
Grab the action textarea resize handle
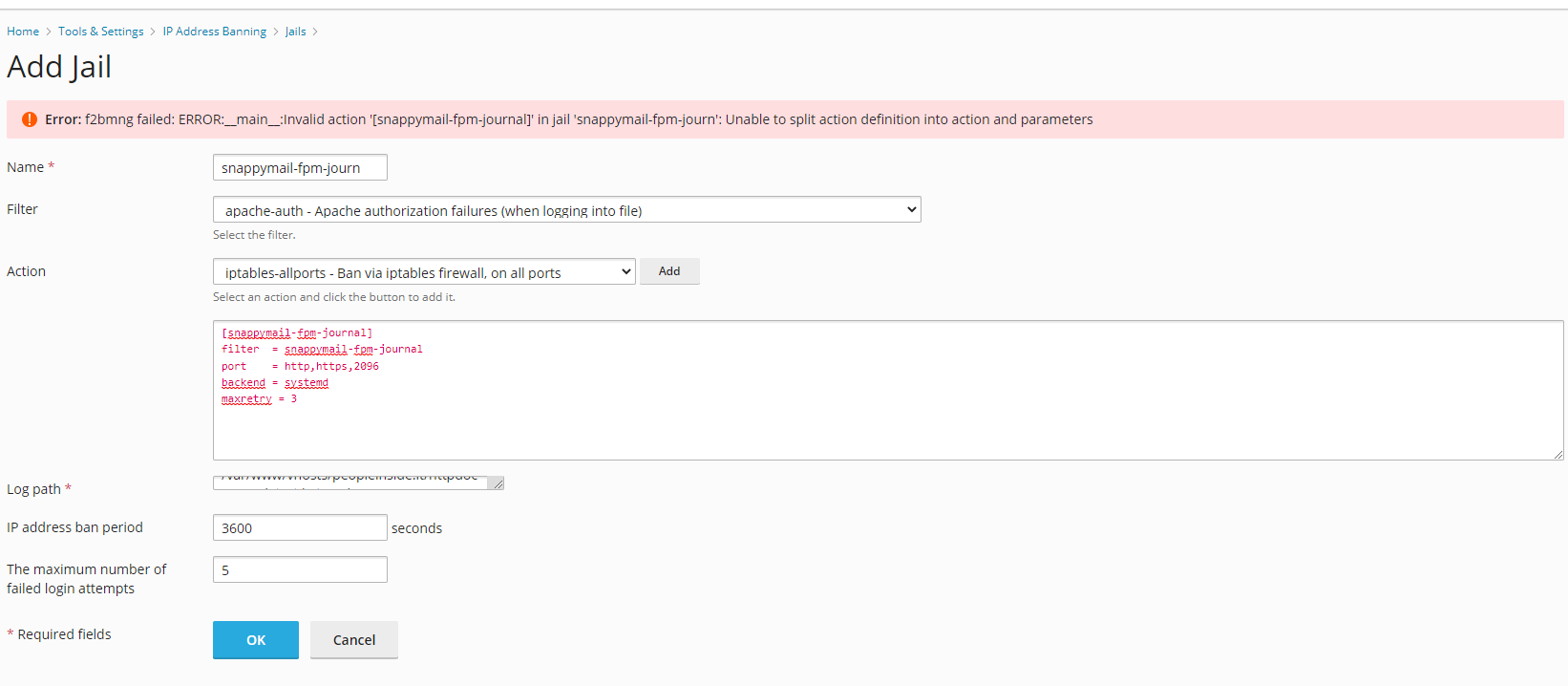[x=1557, y=454]
